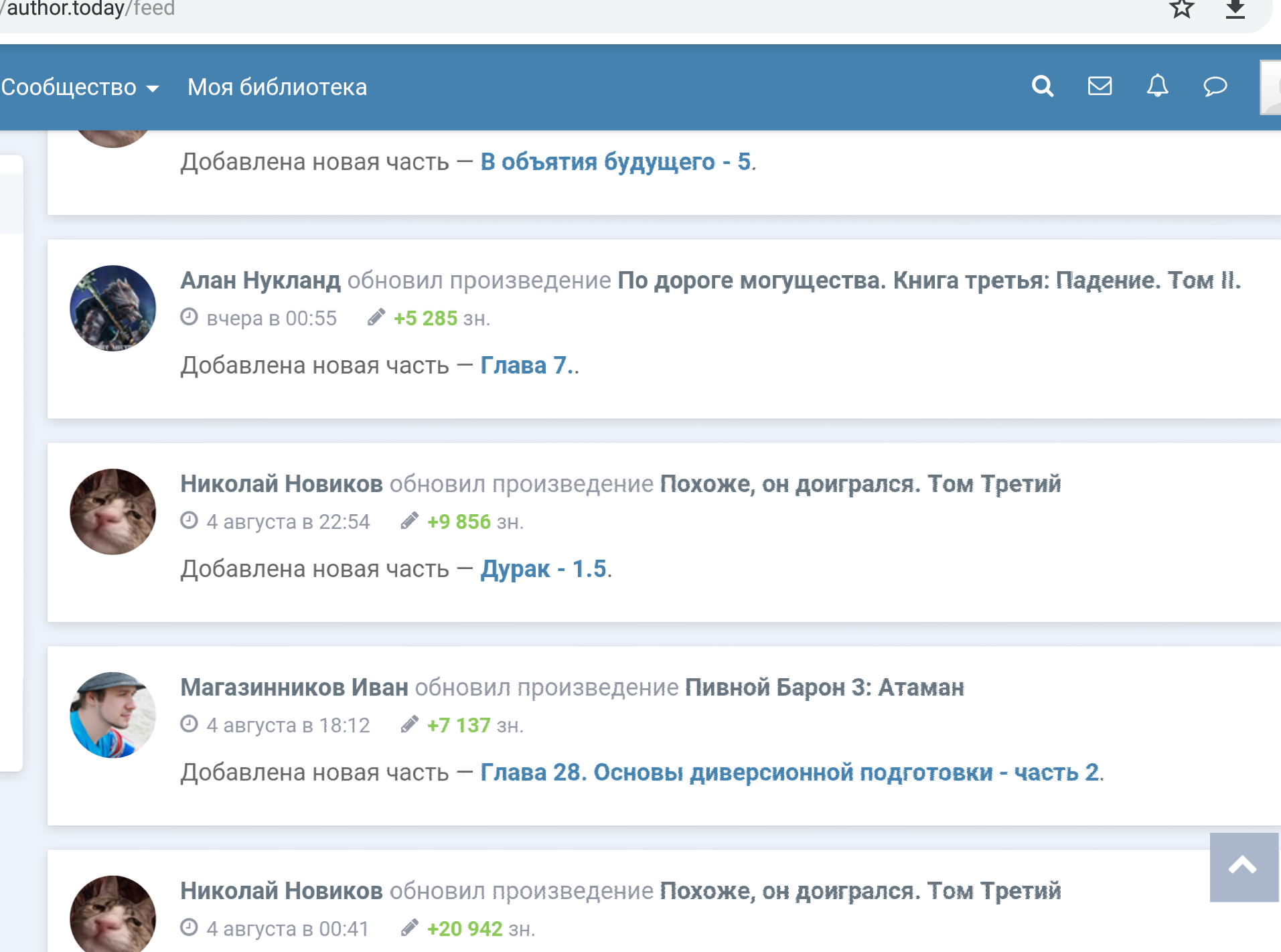Expand the Сообщество dropdown menu
1281x952 pixels.
(80, 88)
